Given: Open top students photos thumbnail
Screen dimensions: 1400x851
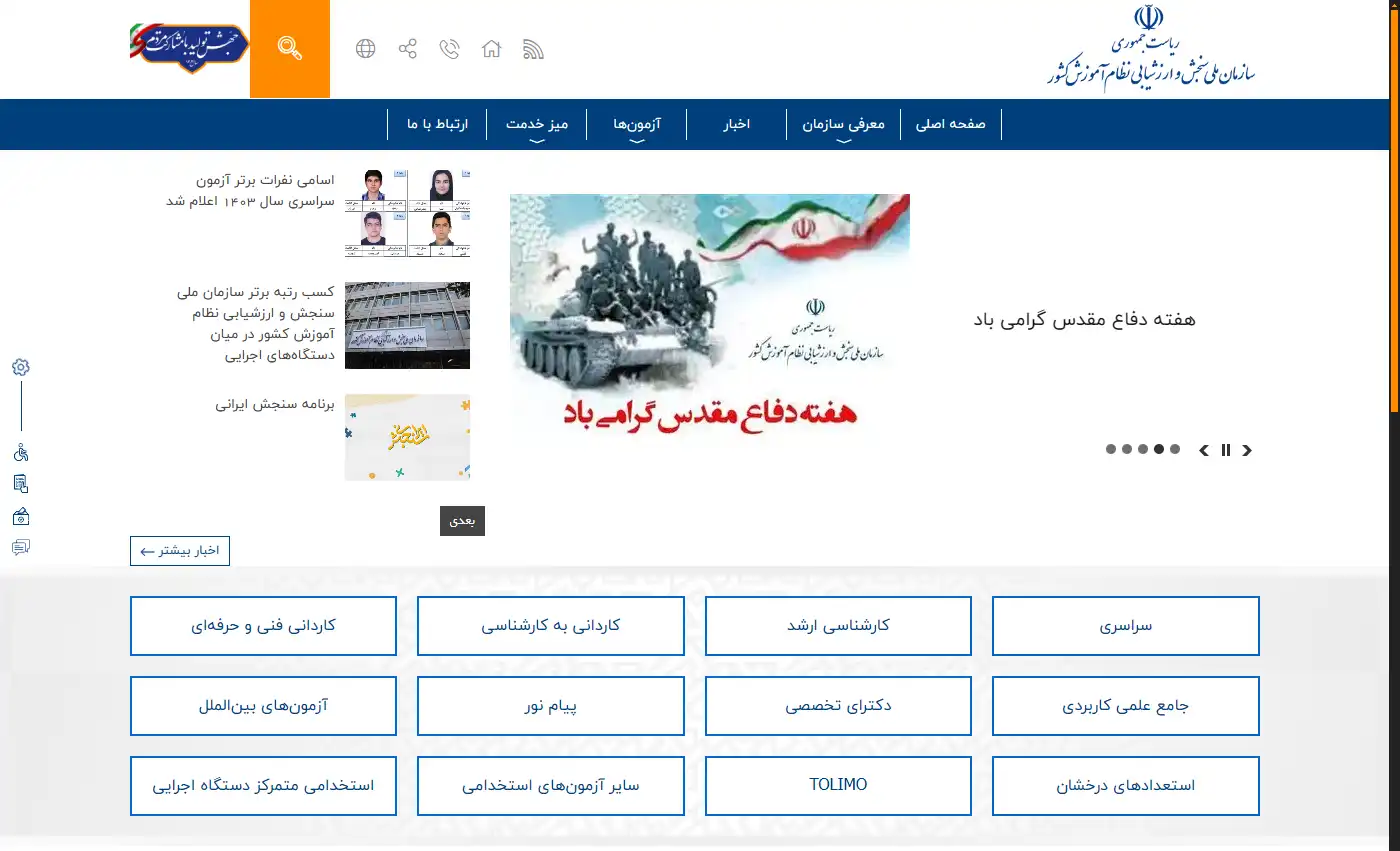Looking at the screenshot, I should [407, 213].
